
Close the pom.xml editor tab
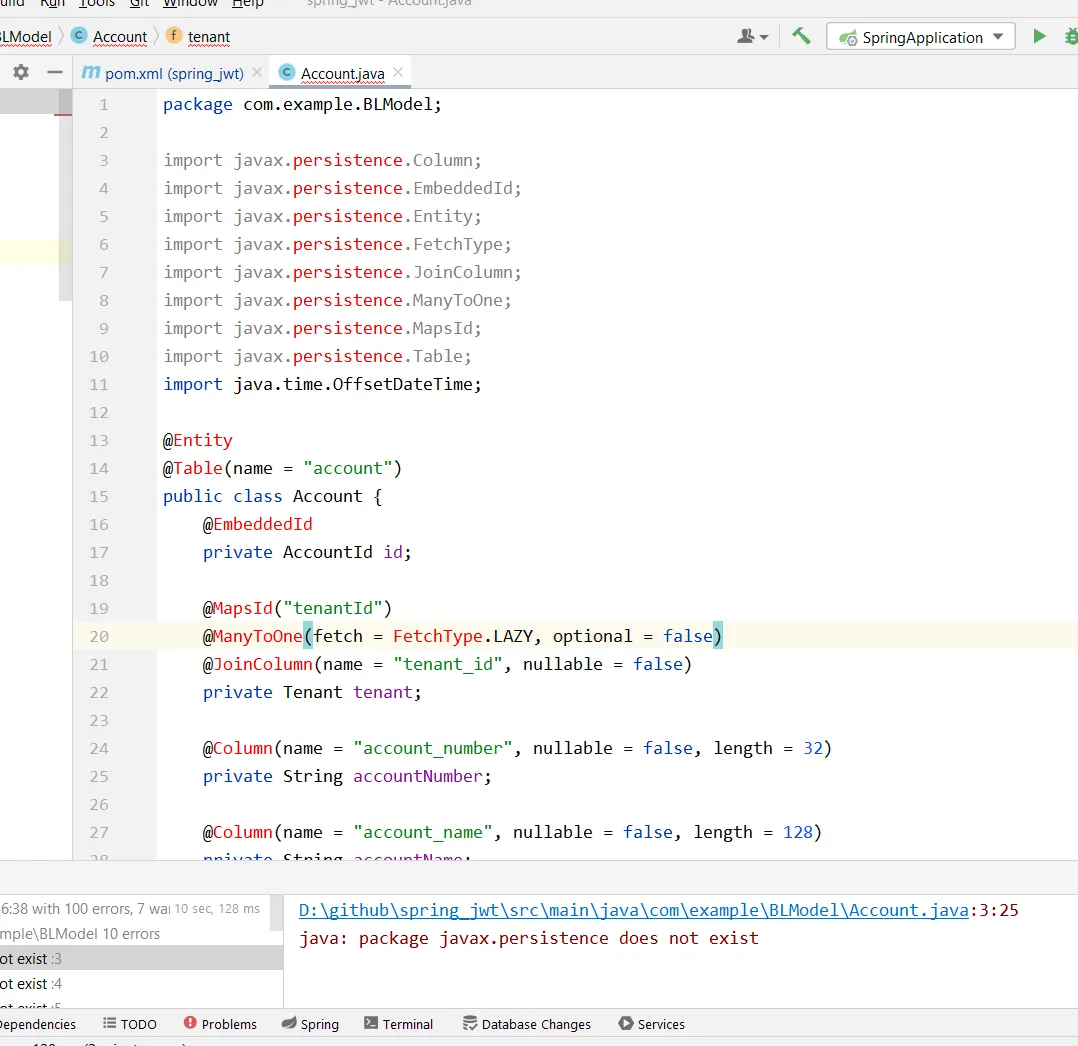point(257,73)
